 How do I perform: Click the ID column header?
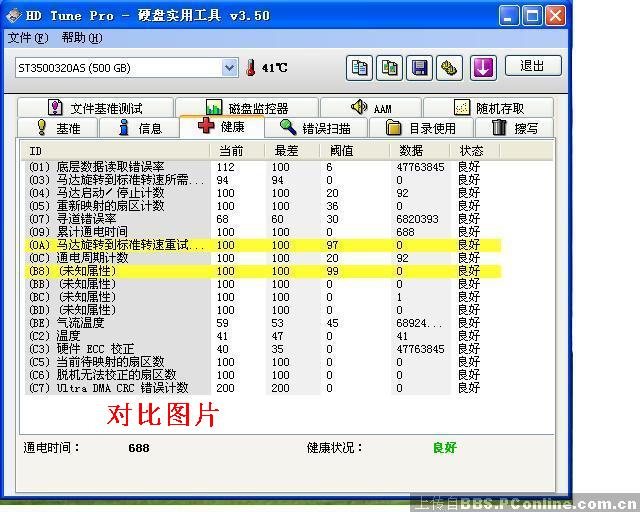[x=115, y=151]
